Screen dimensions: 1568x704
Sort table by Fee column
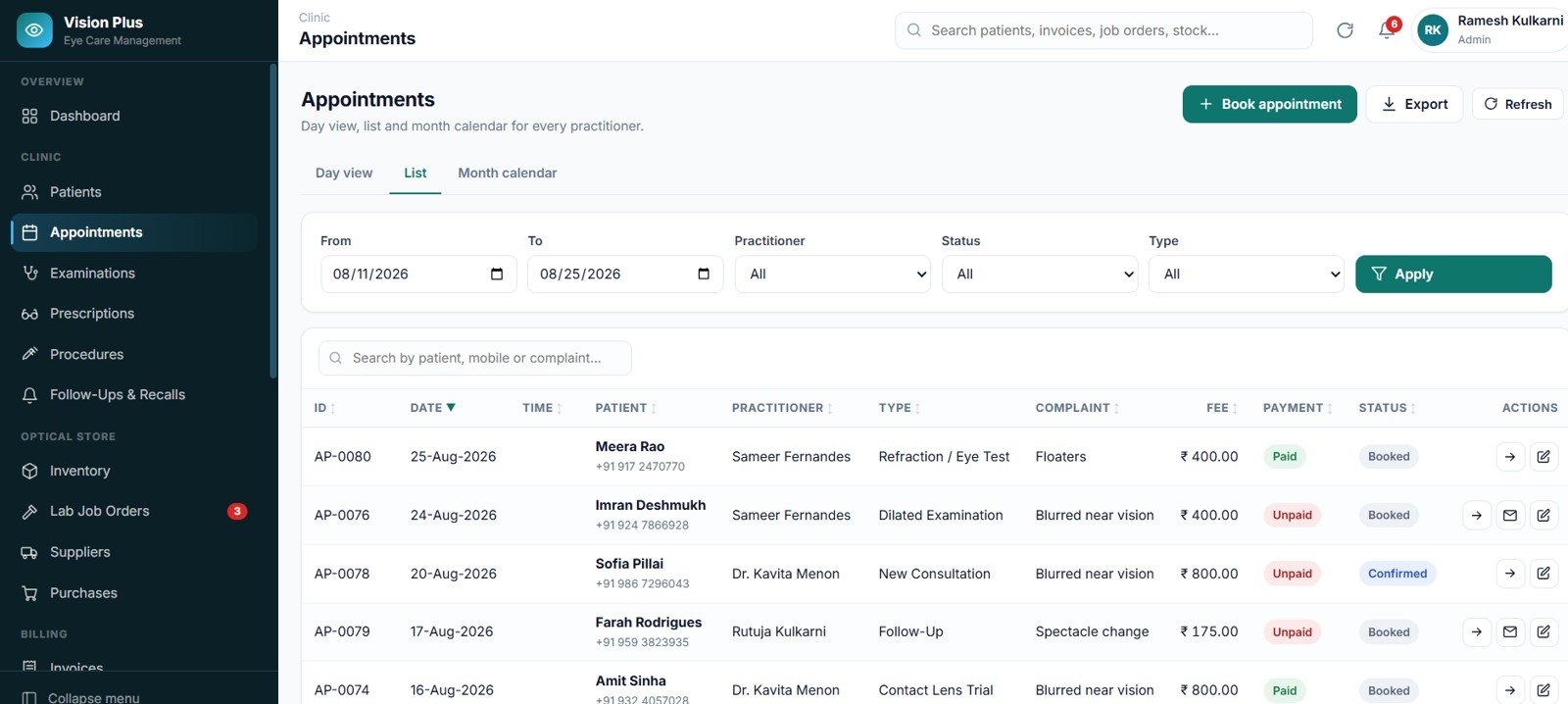coord(1222,408)
